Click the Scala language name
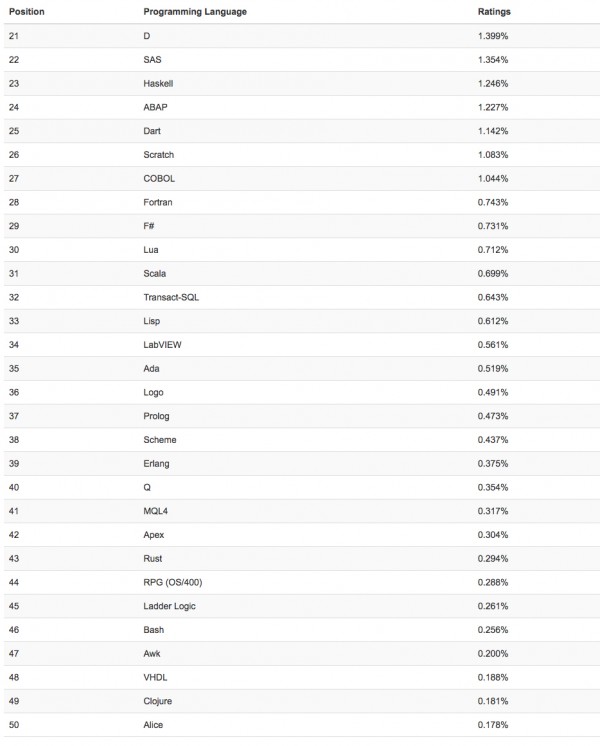Image resolution: width=600 pixels, height=746 pixels. pyautogui.click(x=155, y=273)
